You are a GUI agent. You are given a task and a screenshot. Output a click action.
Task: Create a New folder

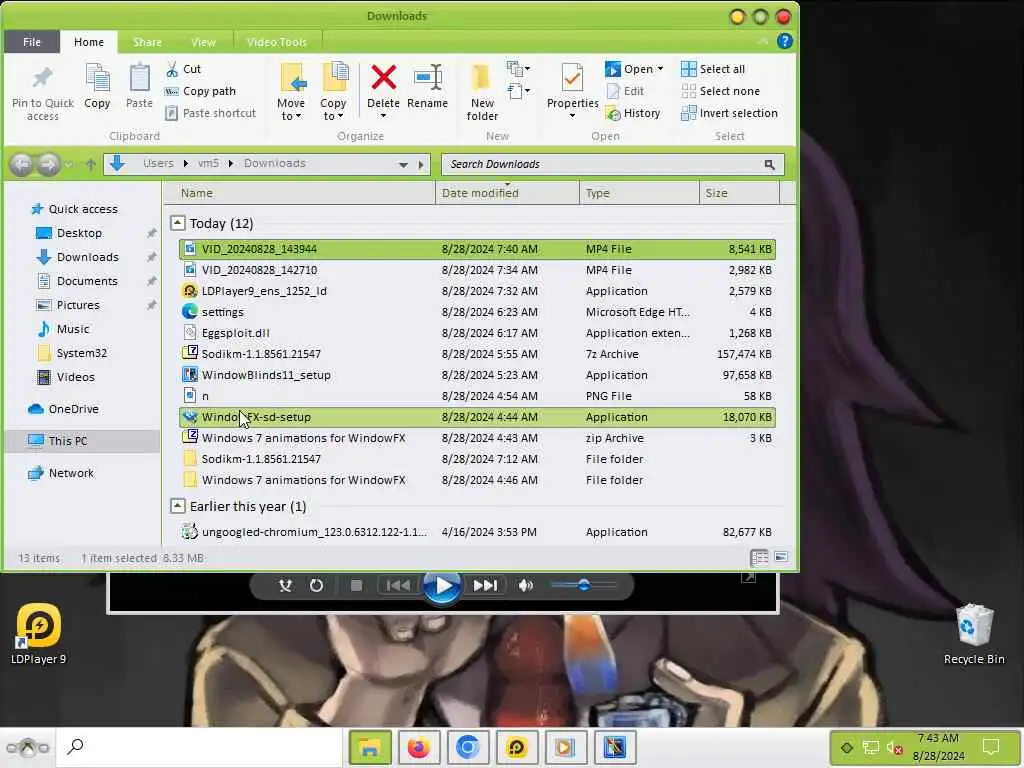coord(482,92)
